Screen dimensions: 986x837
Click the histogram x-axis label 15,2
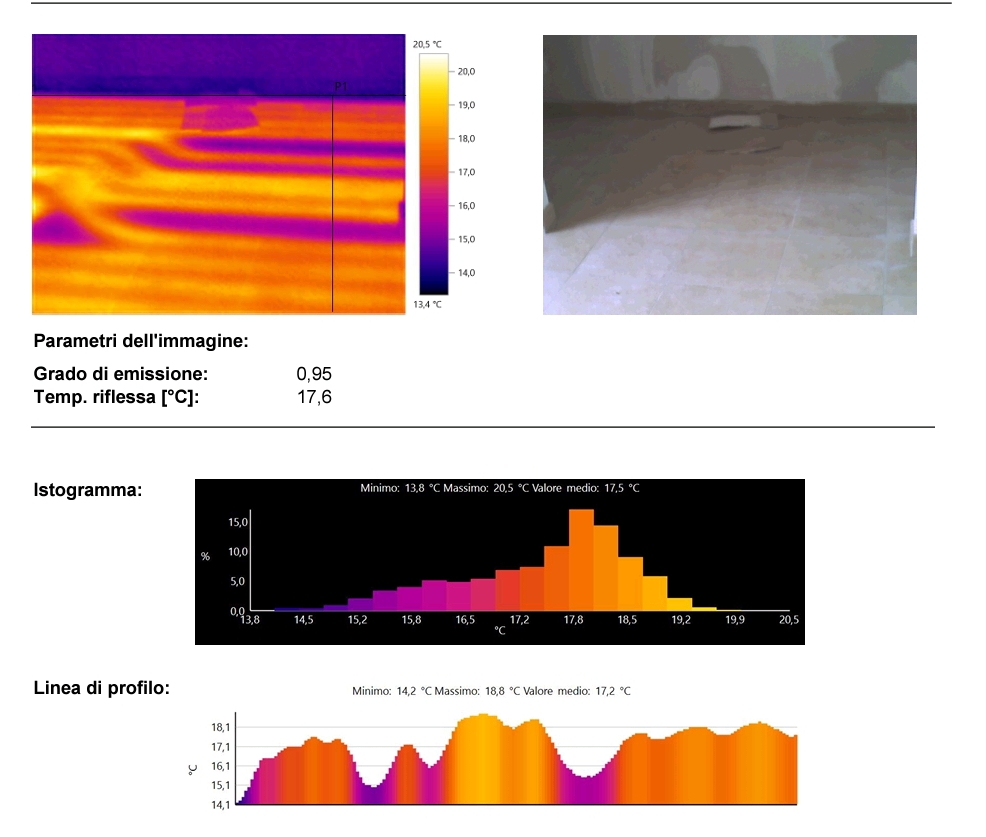click(x=357, y=620)
